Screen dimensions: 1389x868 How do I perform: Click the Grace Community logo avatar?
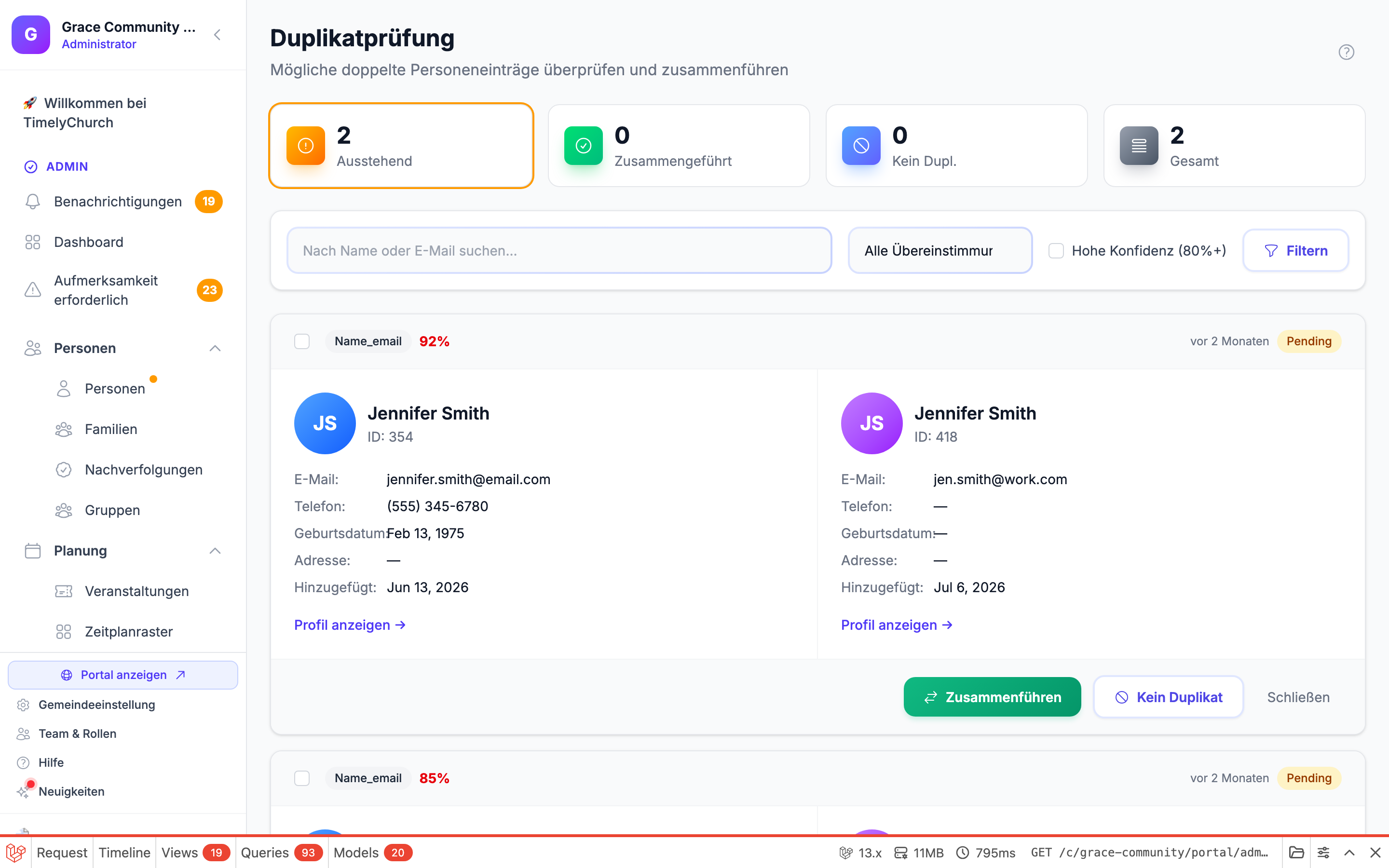[x=31, y=34]
